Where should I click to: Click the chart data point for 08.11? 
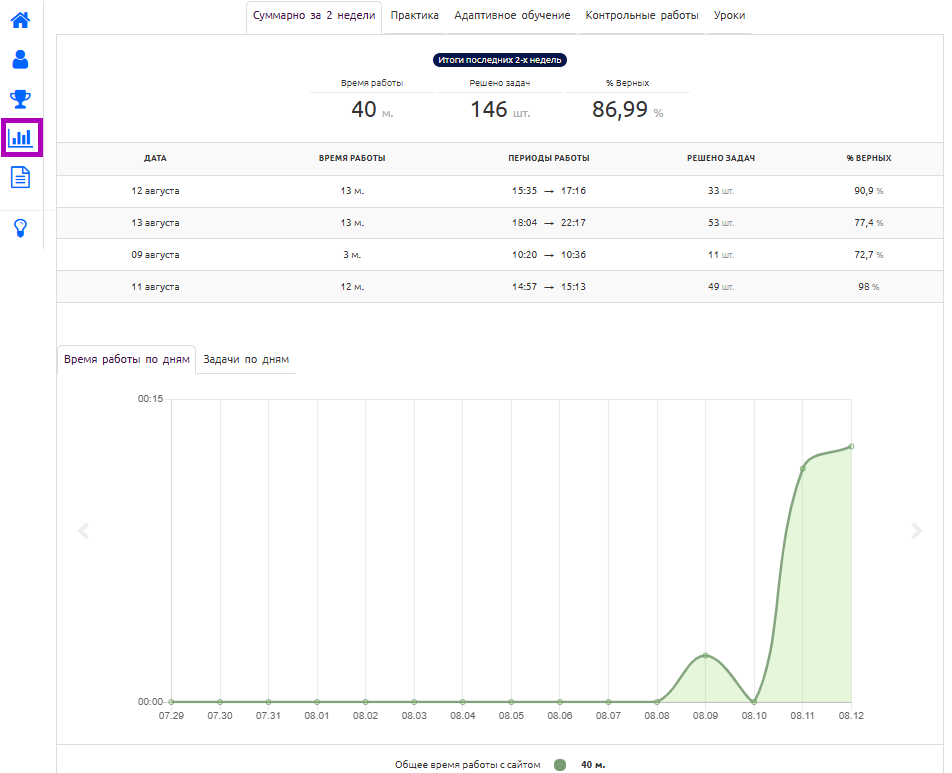point(803,469)
